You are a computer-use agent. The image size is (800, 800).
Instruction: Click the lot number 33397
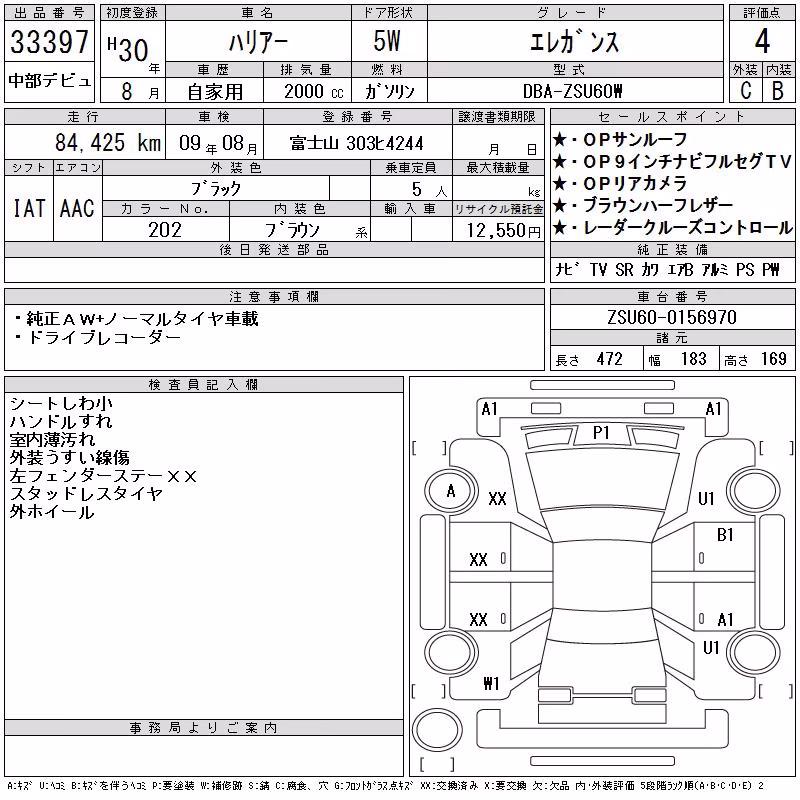(49, 42)
